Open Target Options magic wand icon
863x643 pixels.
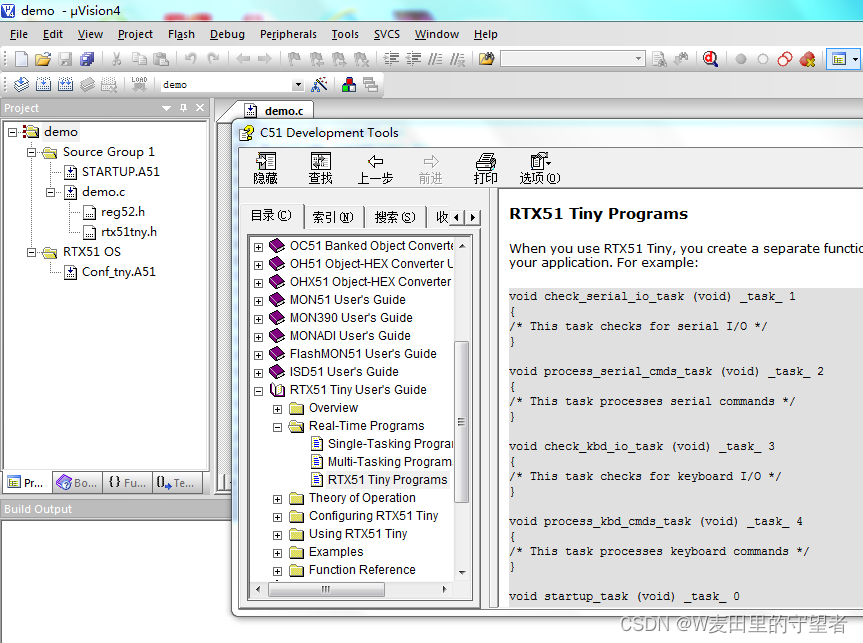click(x=319, y=84)
